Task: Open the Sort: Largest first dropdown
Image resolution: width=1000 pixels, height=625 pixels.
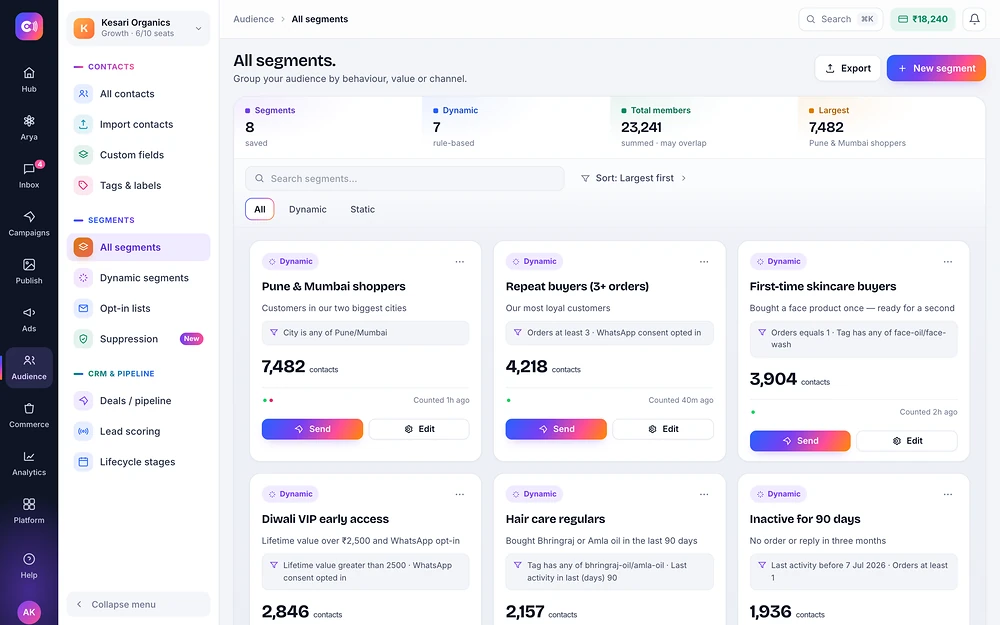Action: point(633,178)
